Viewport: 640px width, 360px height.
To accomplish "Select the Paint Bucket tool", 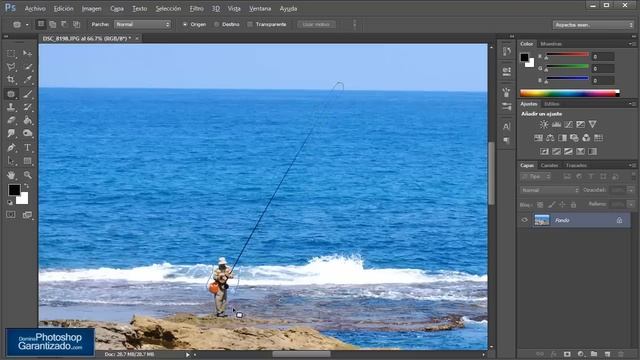I will pos(27,120).
